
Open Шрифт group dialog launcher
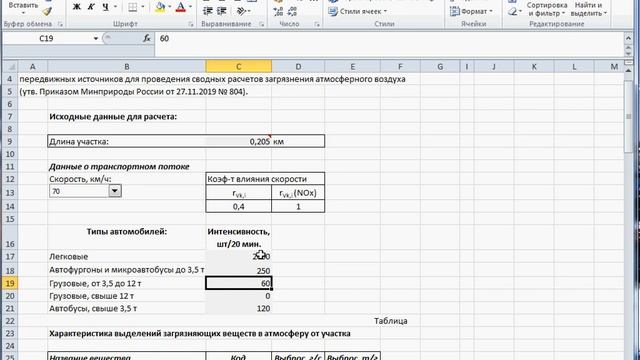point(191,24)
